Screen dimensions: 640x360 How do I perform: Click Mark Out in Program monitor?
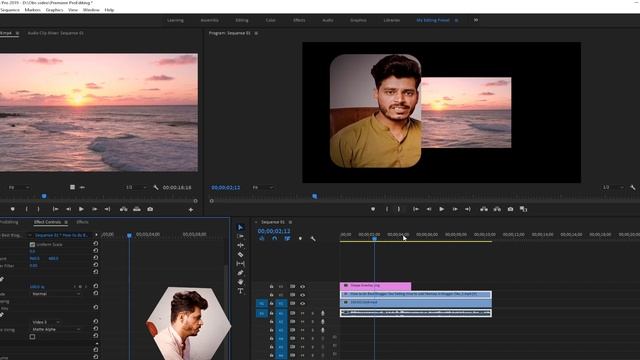399,209
